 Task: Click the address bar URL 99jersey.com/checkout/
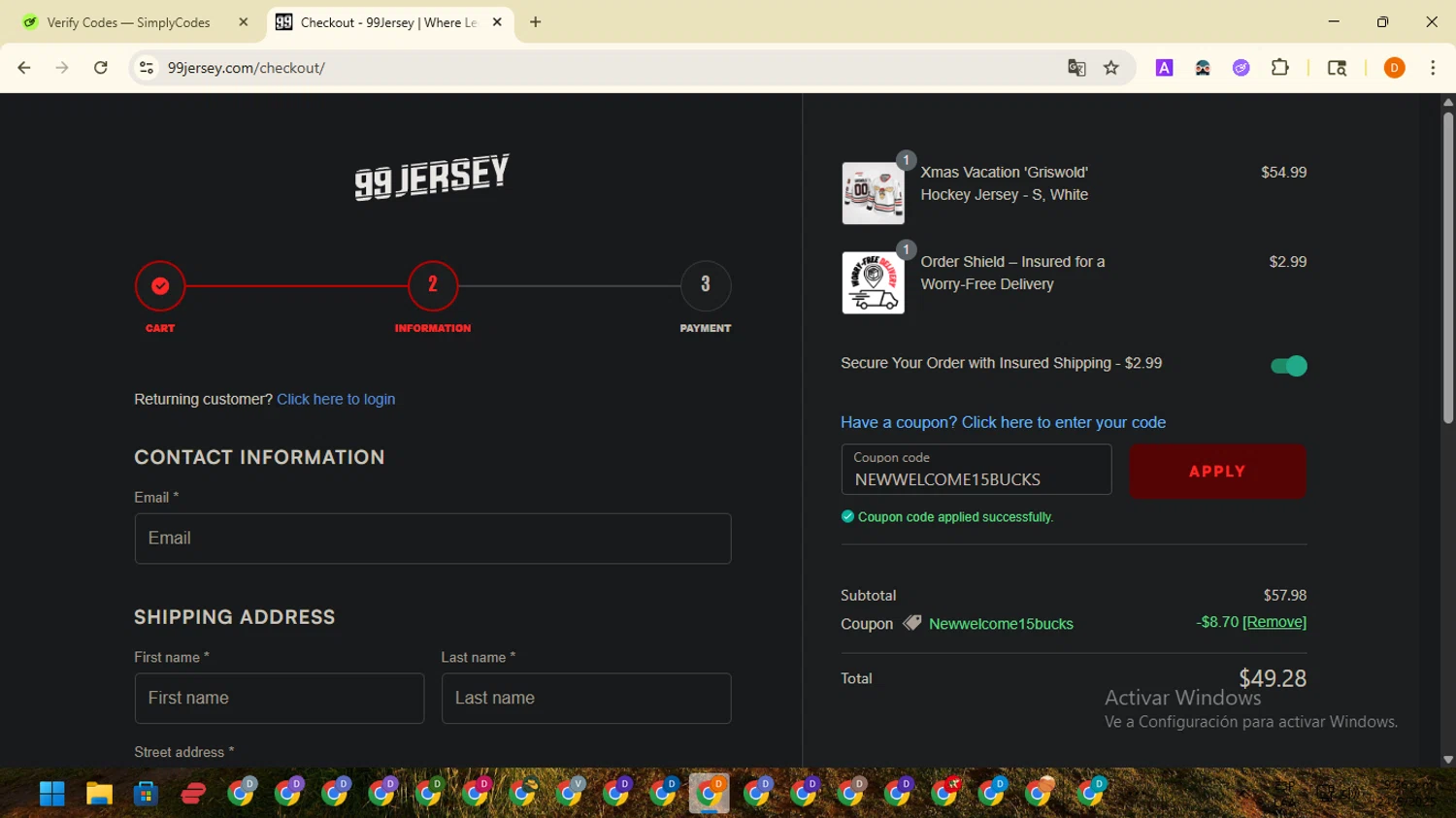[247, 68]
